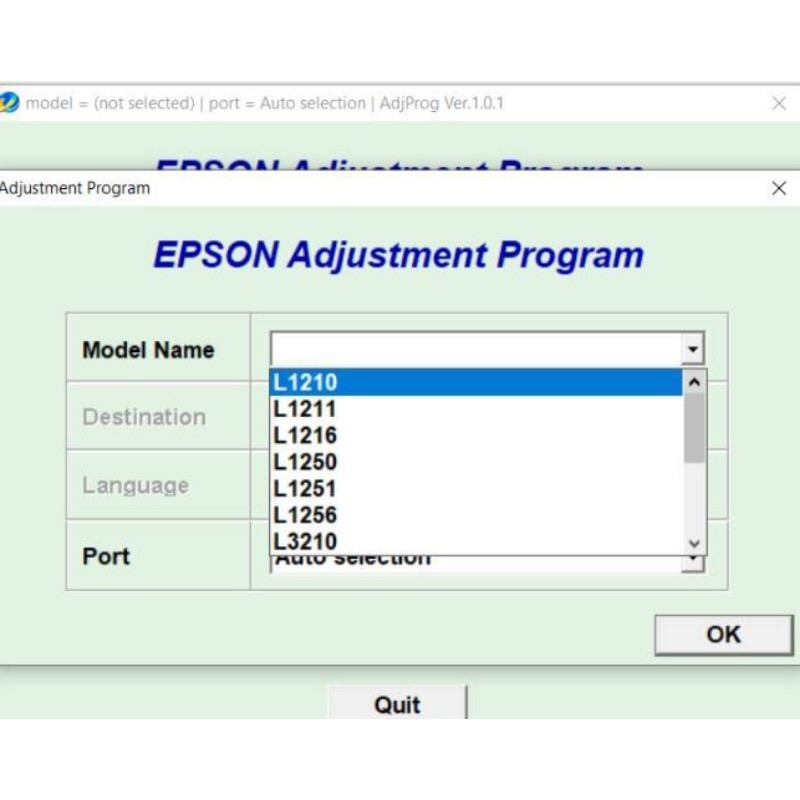
Task: Close the AdjProg Ver.1.0.1 main window
Action: pos(779,104)
